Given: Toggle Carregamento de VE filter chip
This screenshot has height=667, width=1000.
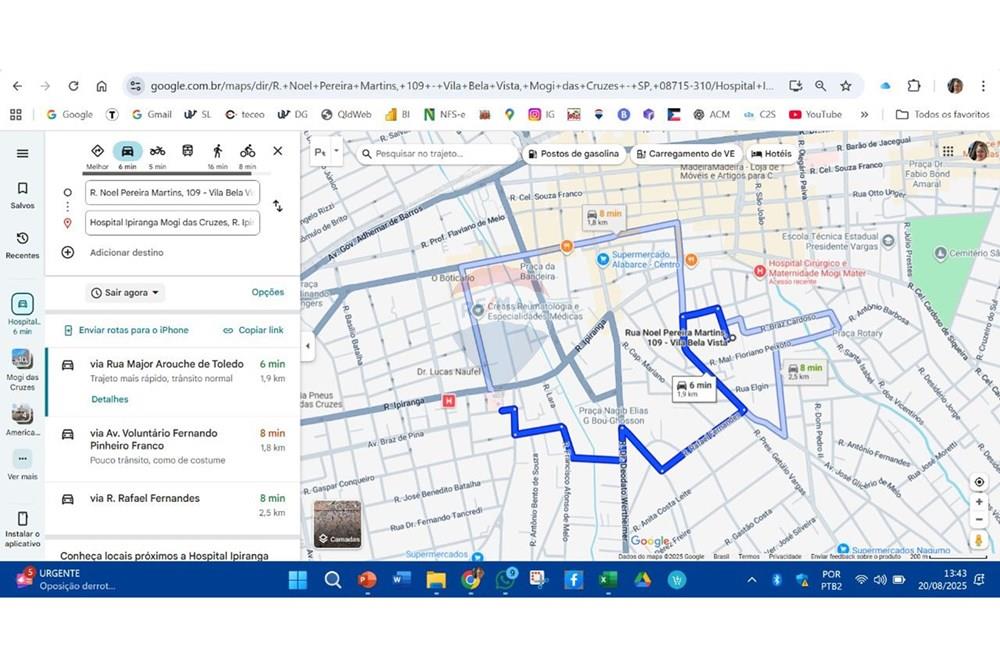Looking at the screenshot, I should tap(684, 154).
